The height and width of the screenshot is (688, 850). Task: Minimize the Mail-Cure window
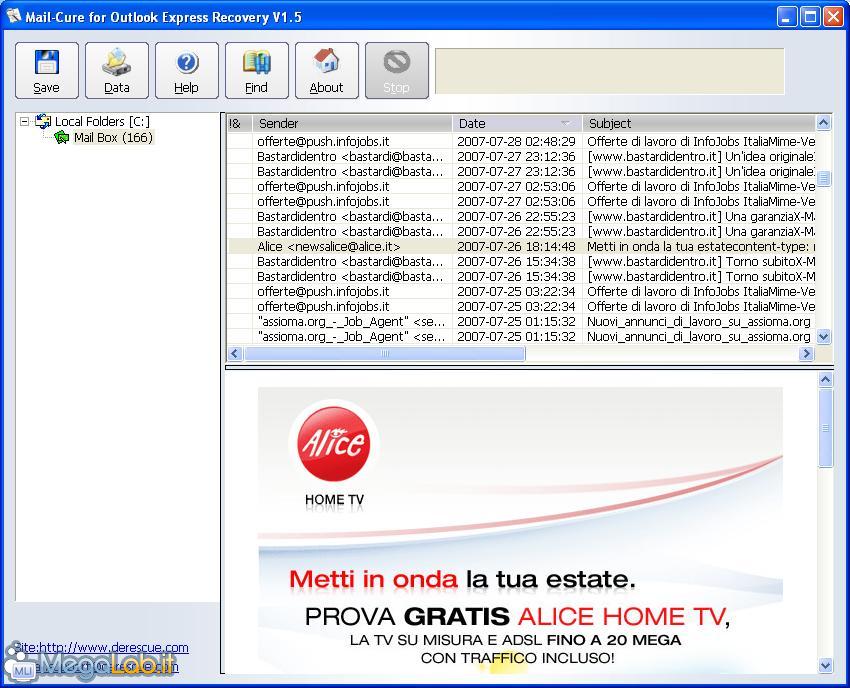(787, 17)
